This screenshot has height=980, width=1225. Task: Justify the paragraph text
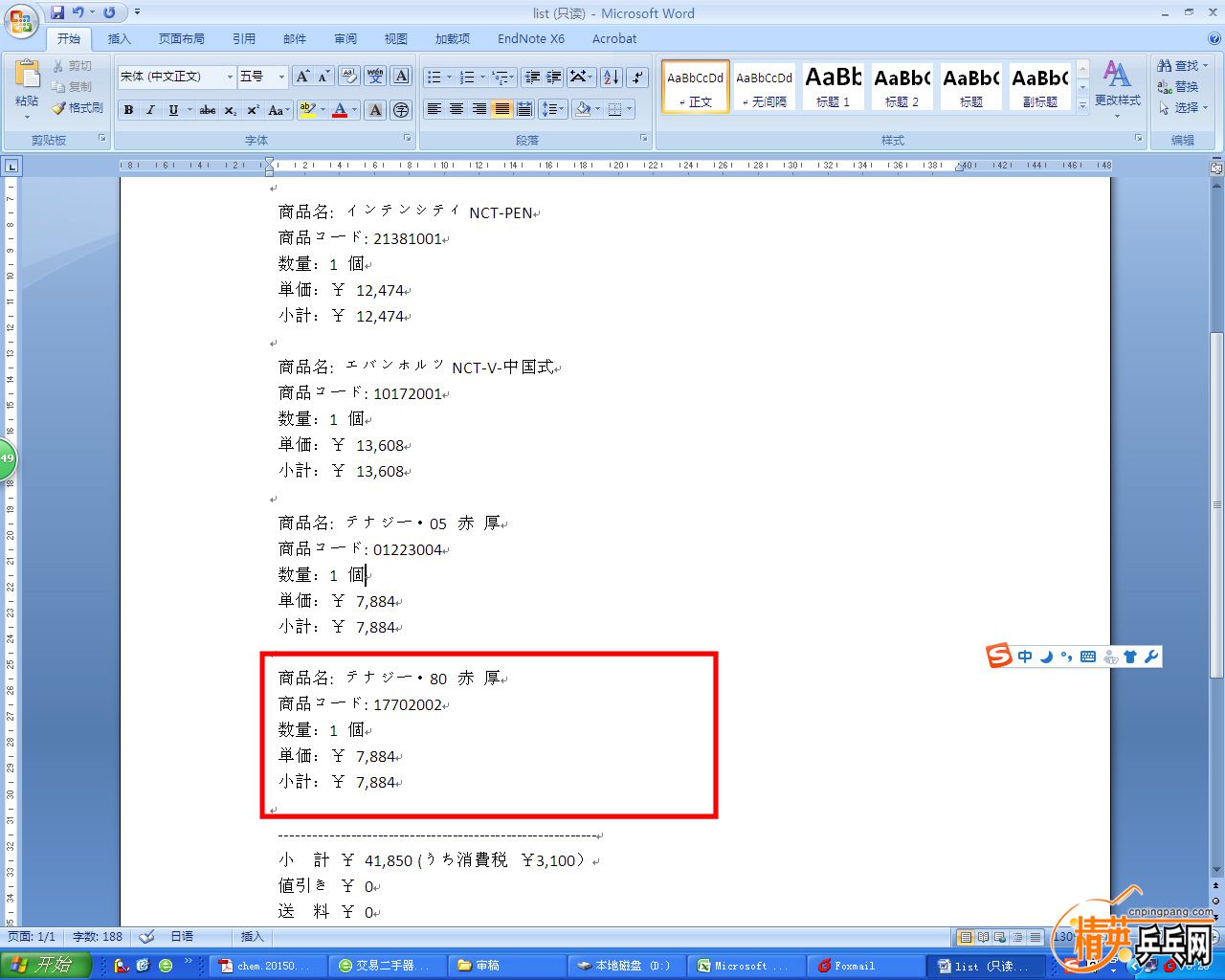501,110
